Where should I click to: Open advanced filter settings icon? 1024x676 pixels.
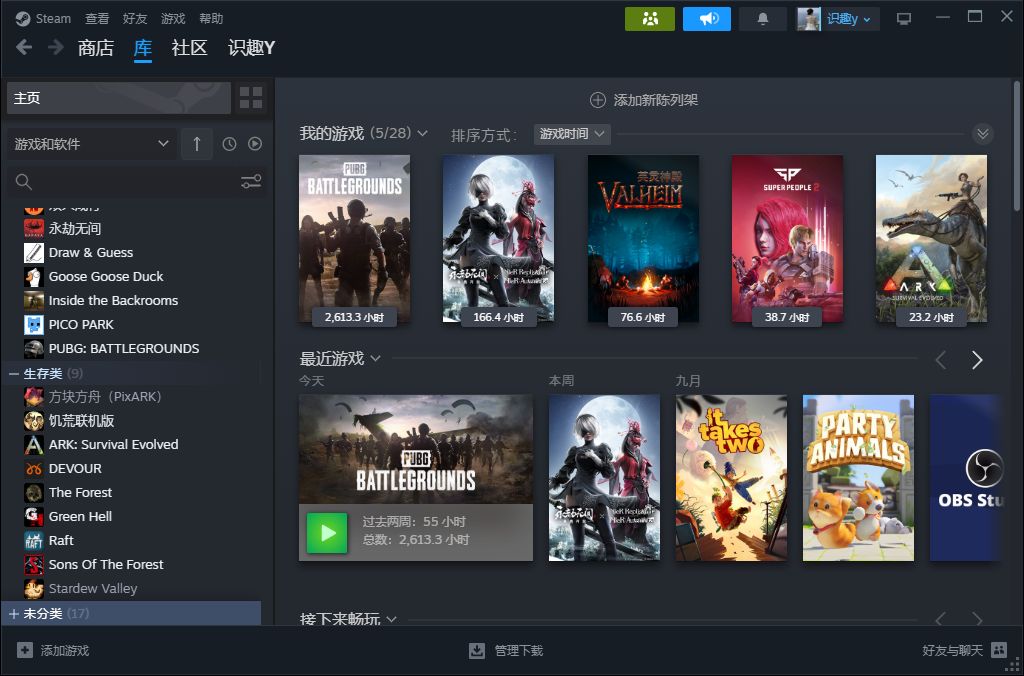point(251,182)
